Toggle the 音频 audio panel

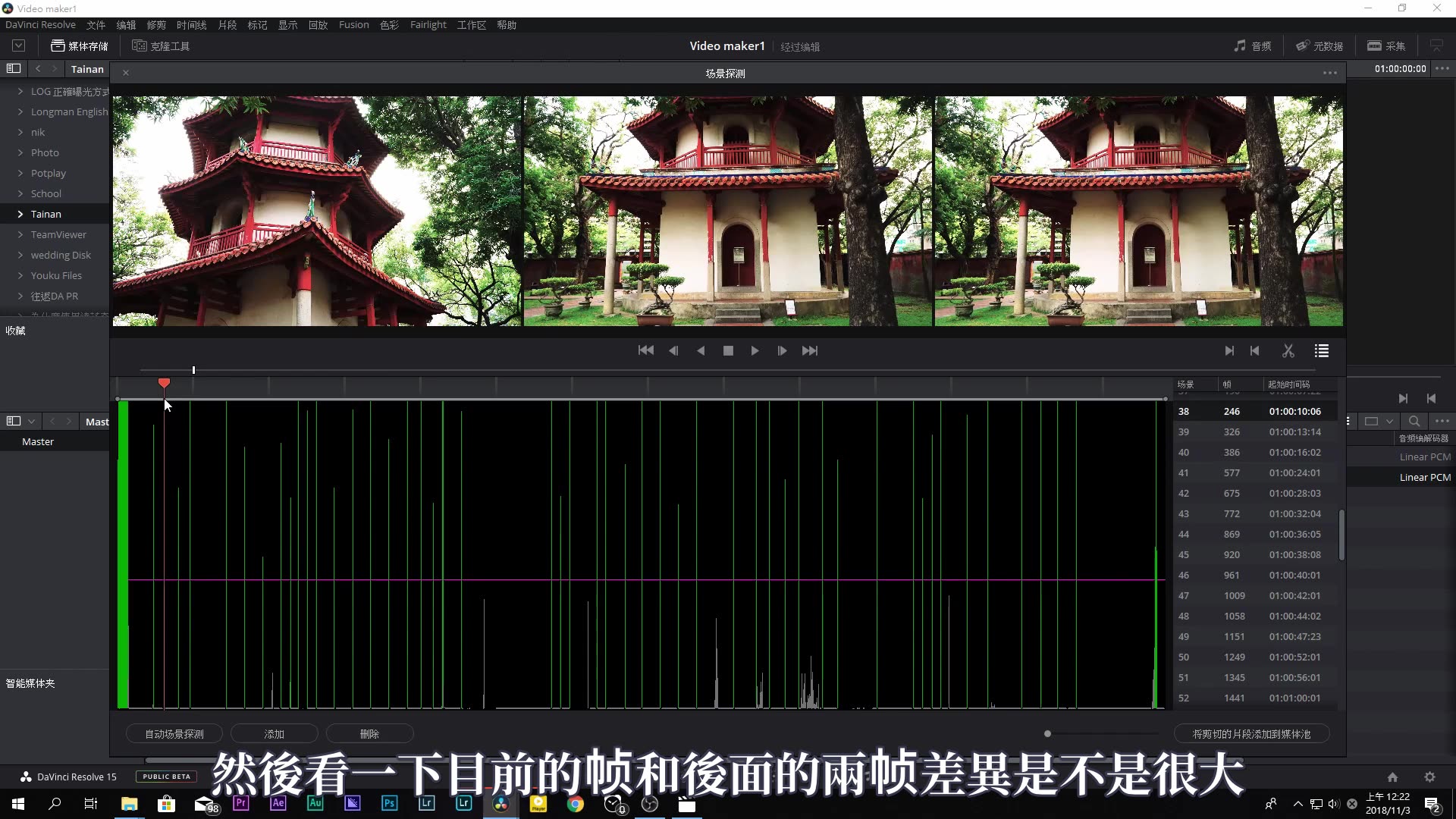1253,45
